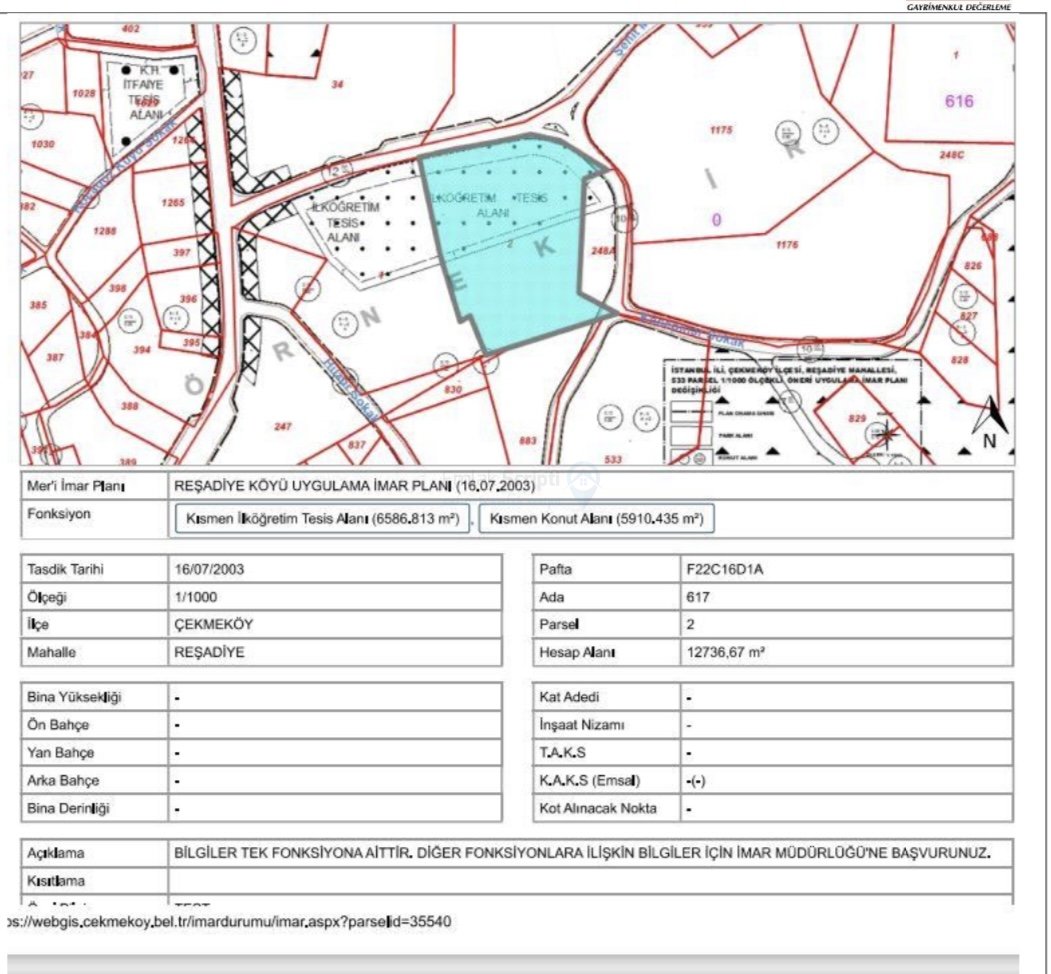Select parcel 1176 on the map
The width and height of the screenshot is (1051, 974).
(x=787, y=244)
